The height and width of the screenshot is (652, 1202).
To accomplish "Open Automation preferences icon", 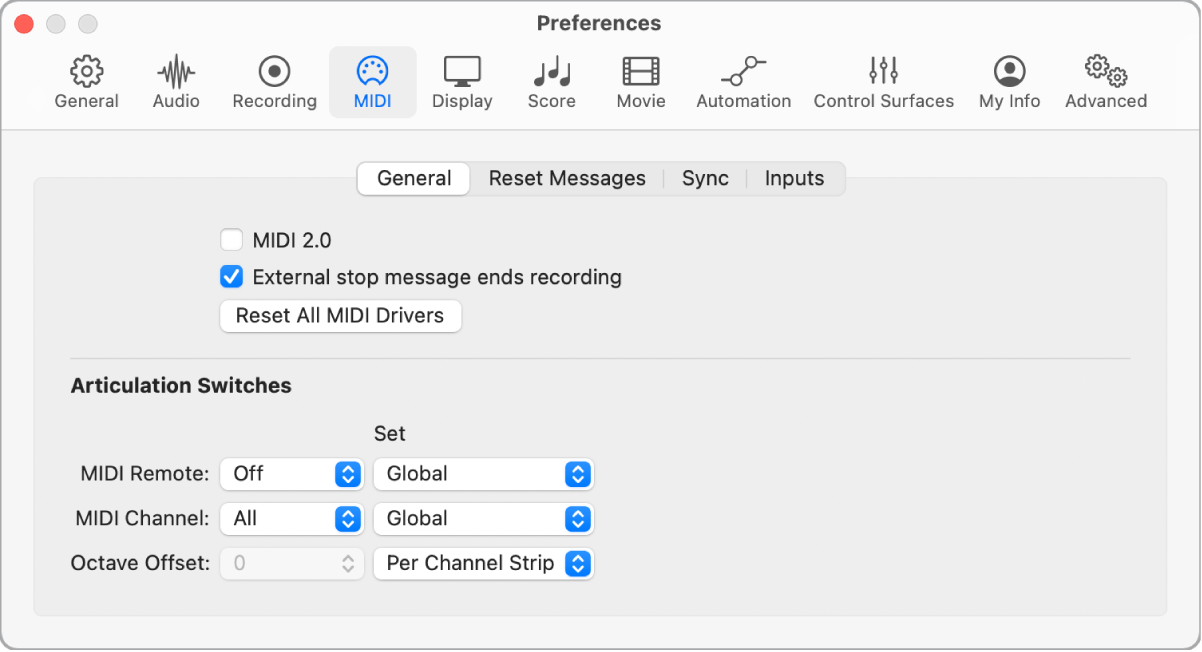I will click(x=743, y=72).
